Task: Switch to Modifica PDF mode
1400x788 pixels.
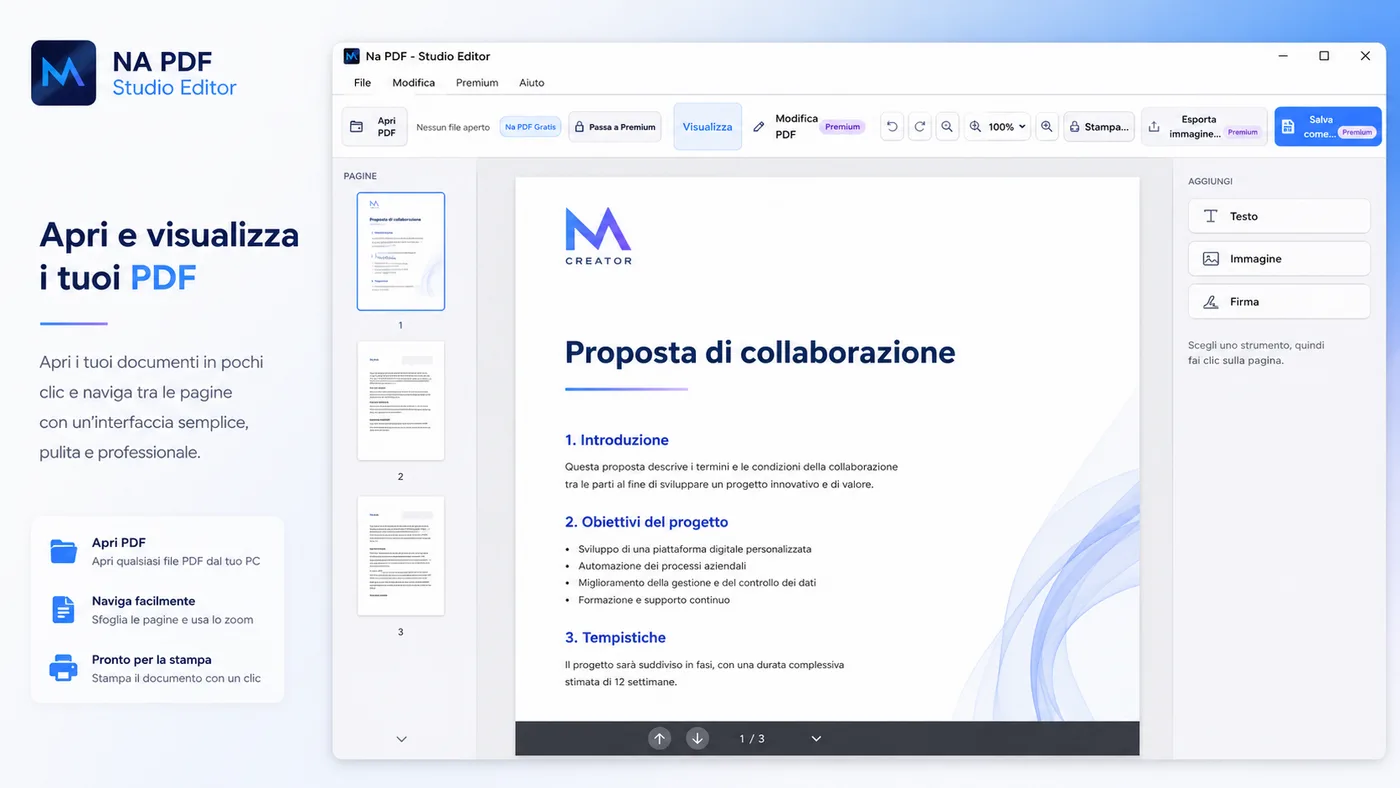Action: click(807, 127)
